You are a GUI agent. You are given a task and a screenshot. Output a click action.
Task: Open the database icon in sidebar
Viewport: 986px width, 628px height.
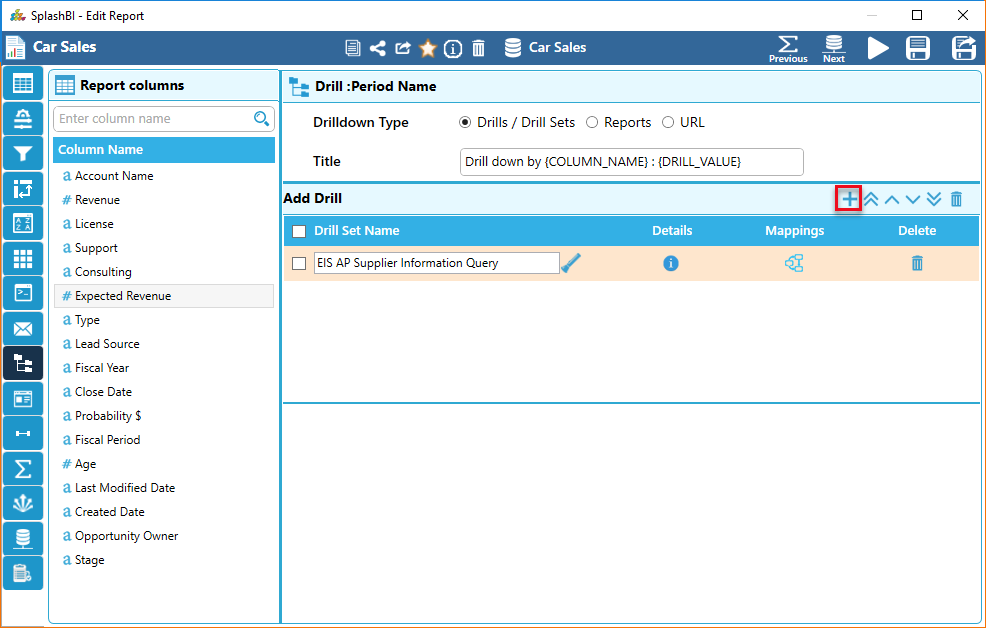(23, 538)
